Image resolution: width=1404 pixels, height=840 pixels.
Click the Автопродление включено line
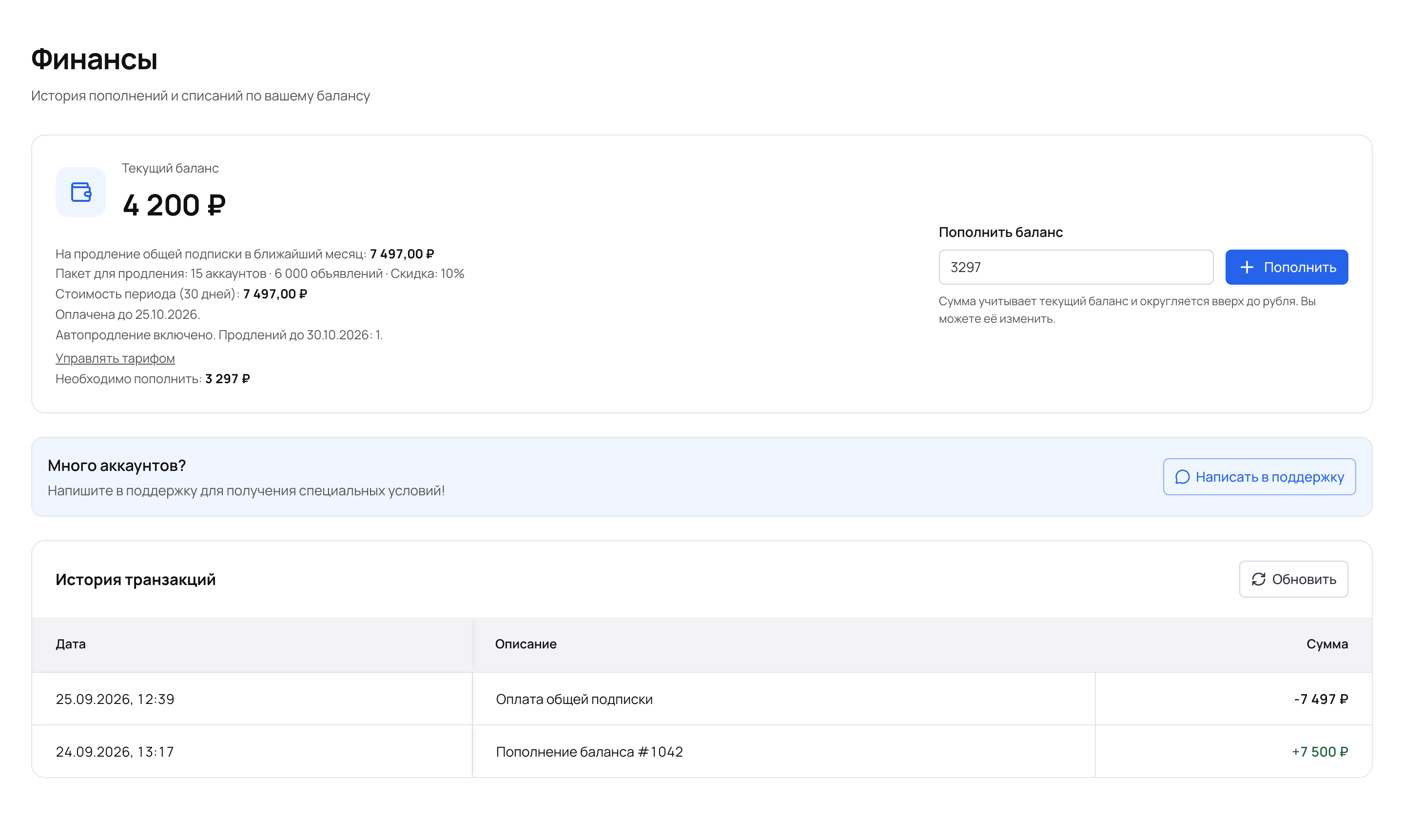pos(219,334)
